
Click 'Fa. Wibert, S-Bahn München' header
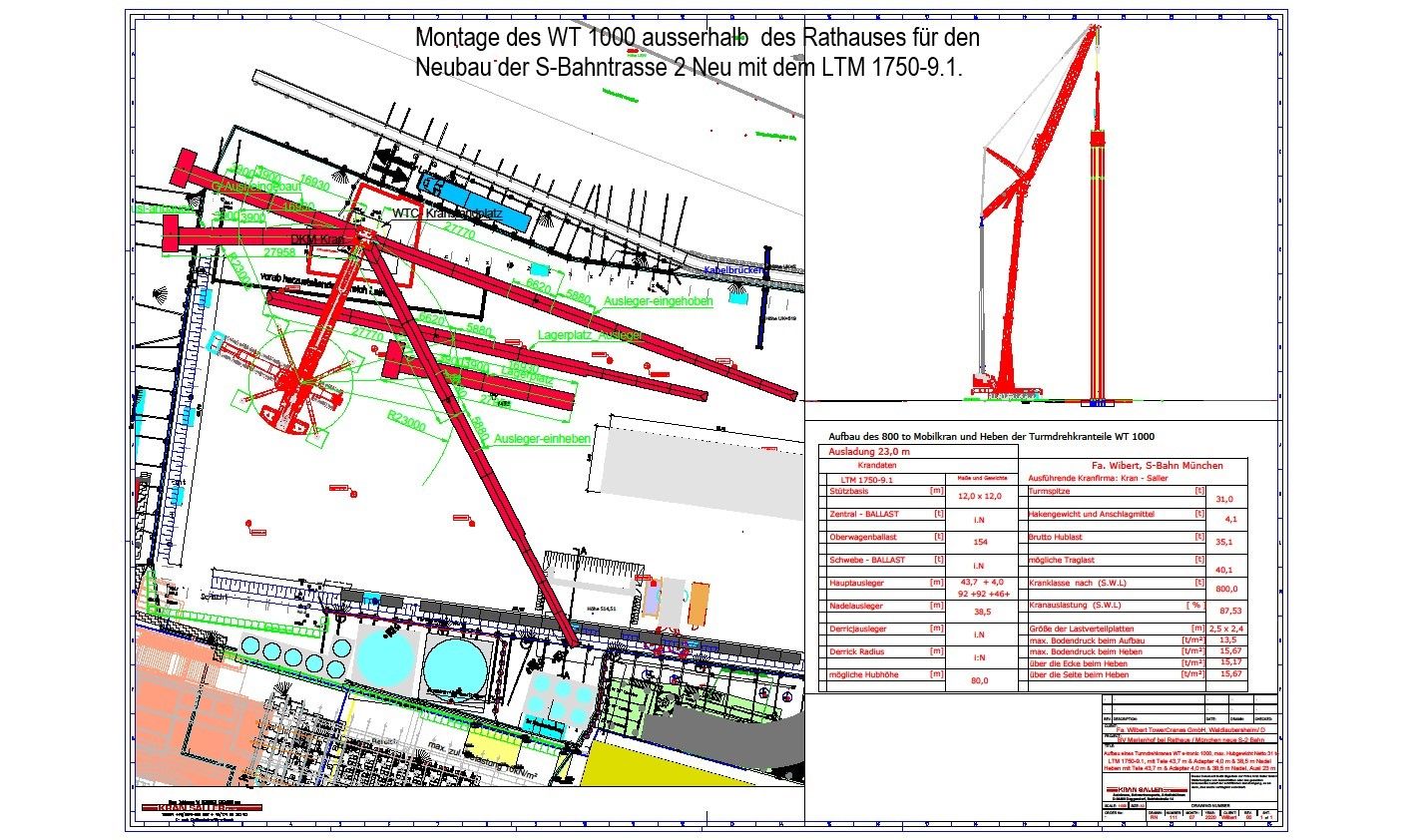click(x=1156, y=466)
